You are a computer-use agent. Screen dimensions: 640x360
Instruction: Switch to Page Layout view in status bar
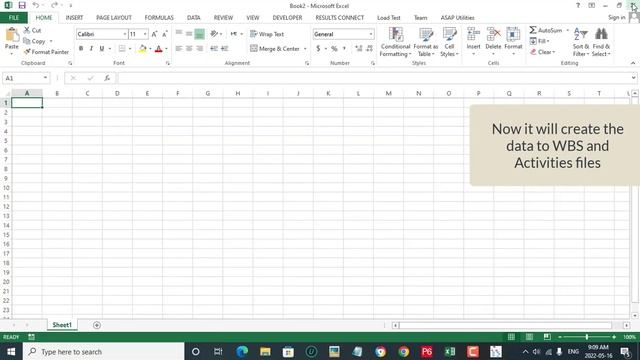pyautogui.click(x=529, y=337)
